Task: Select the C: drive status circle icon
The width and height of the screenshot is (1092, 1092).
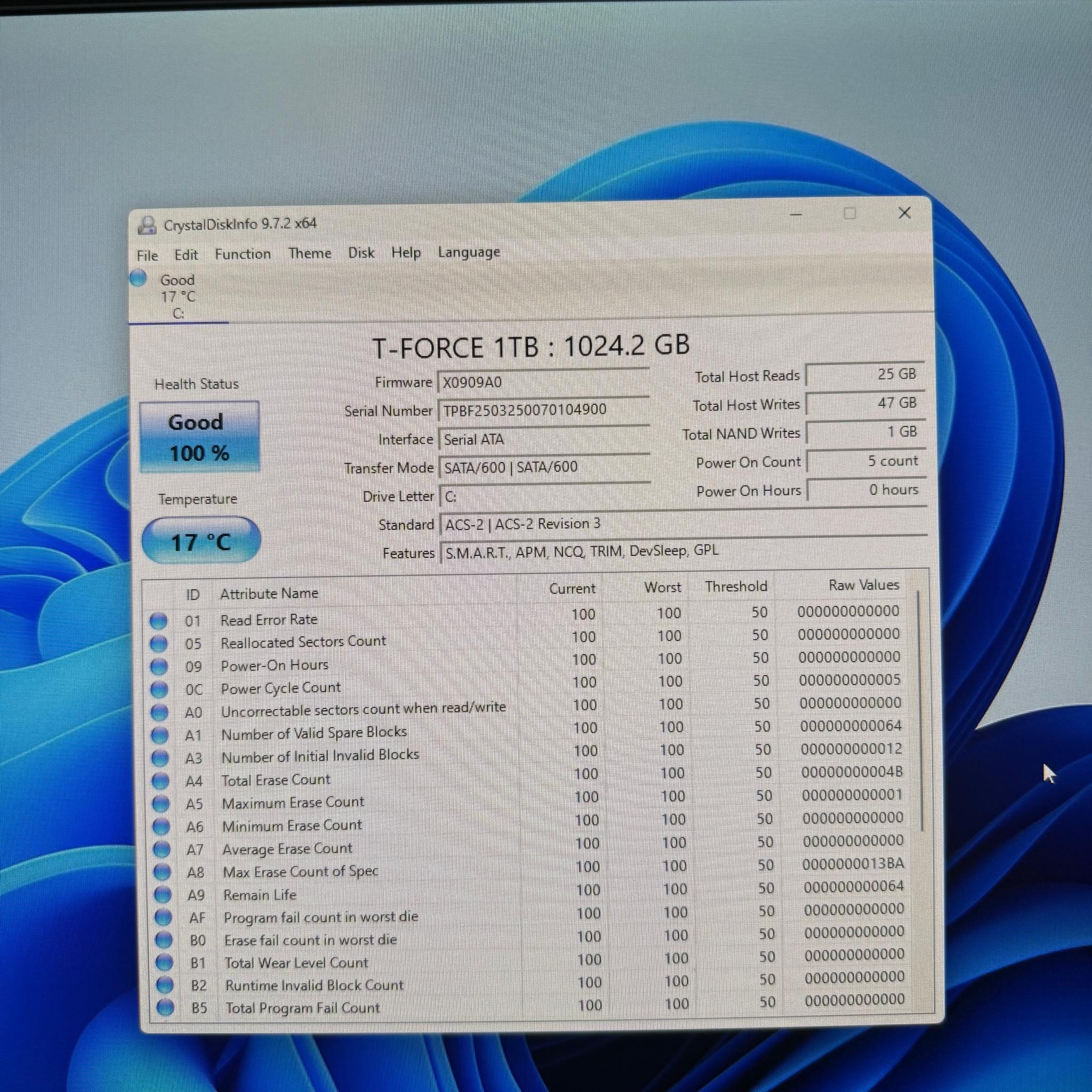Action: [139, 278]
